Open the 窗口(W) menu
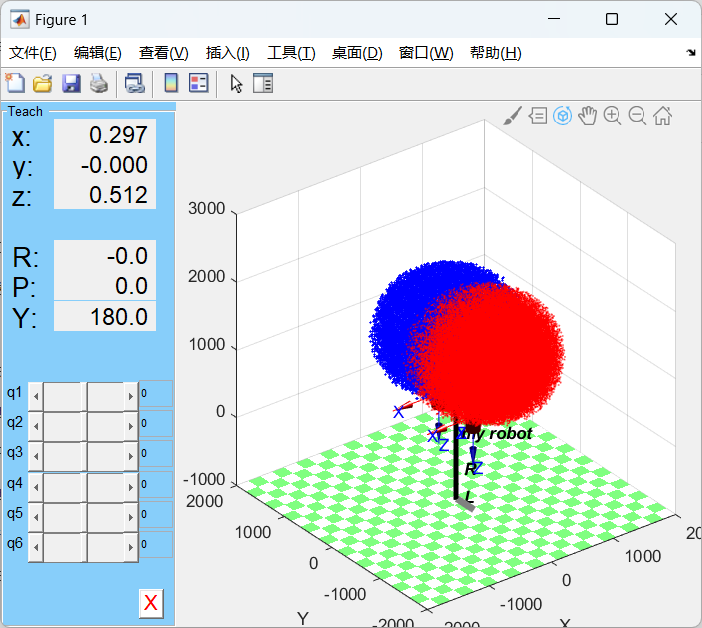 tap(426, 53)
